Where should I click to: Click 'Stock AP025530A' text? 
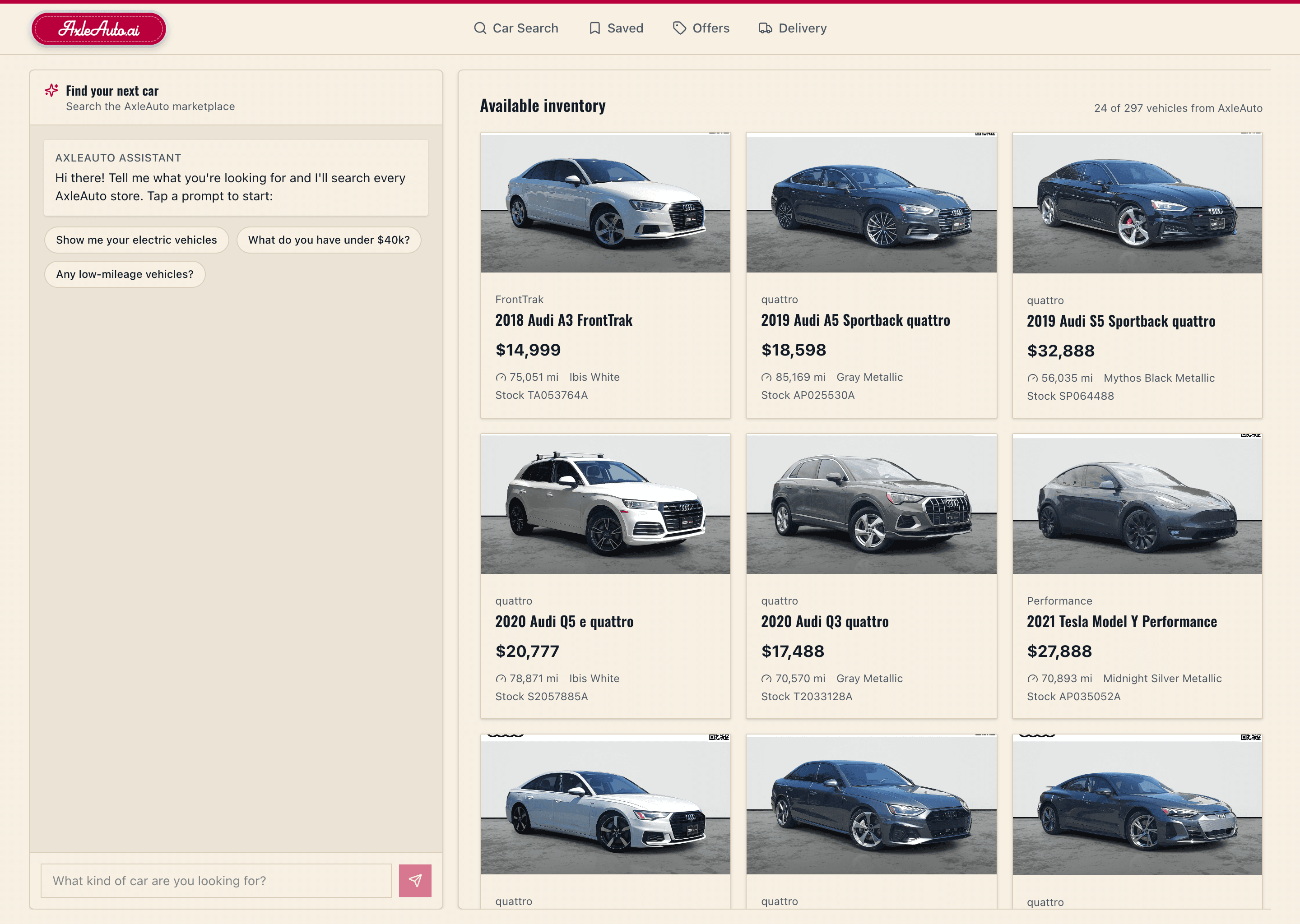[808, 395]
